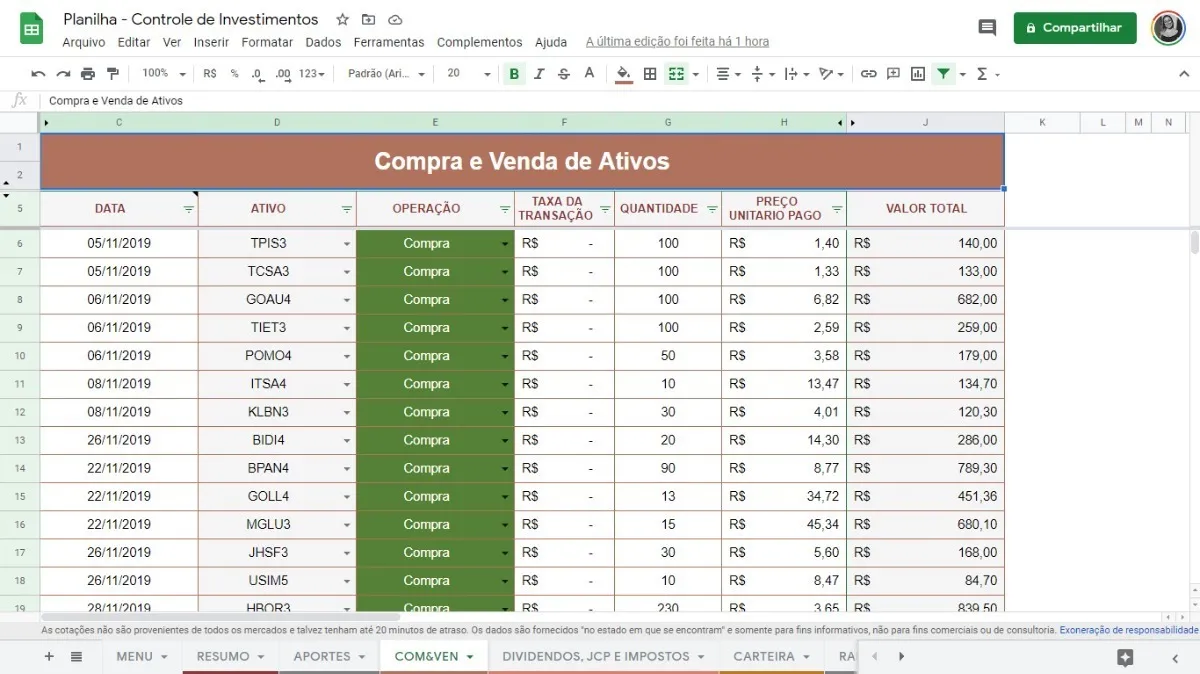Click the insert comment icon
Viewport: 1200px width, 674px height.
point(893,74)
